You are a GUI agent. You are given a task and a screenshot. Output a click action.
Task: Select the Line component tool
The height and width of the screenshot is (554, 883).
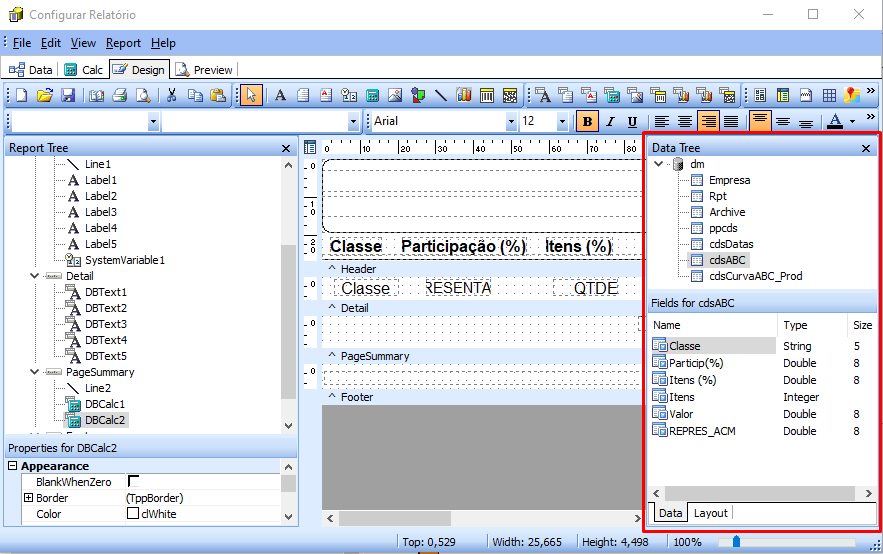tap(440, 96)
